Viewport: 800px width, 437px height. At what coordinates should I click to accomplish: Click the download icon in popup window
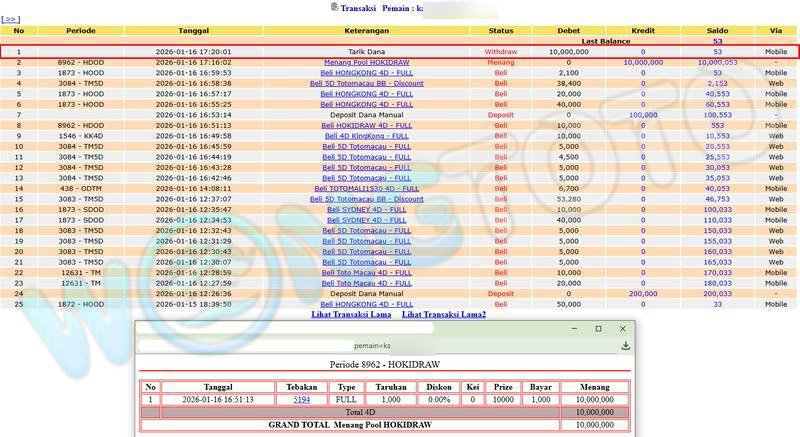point(625,346)
